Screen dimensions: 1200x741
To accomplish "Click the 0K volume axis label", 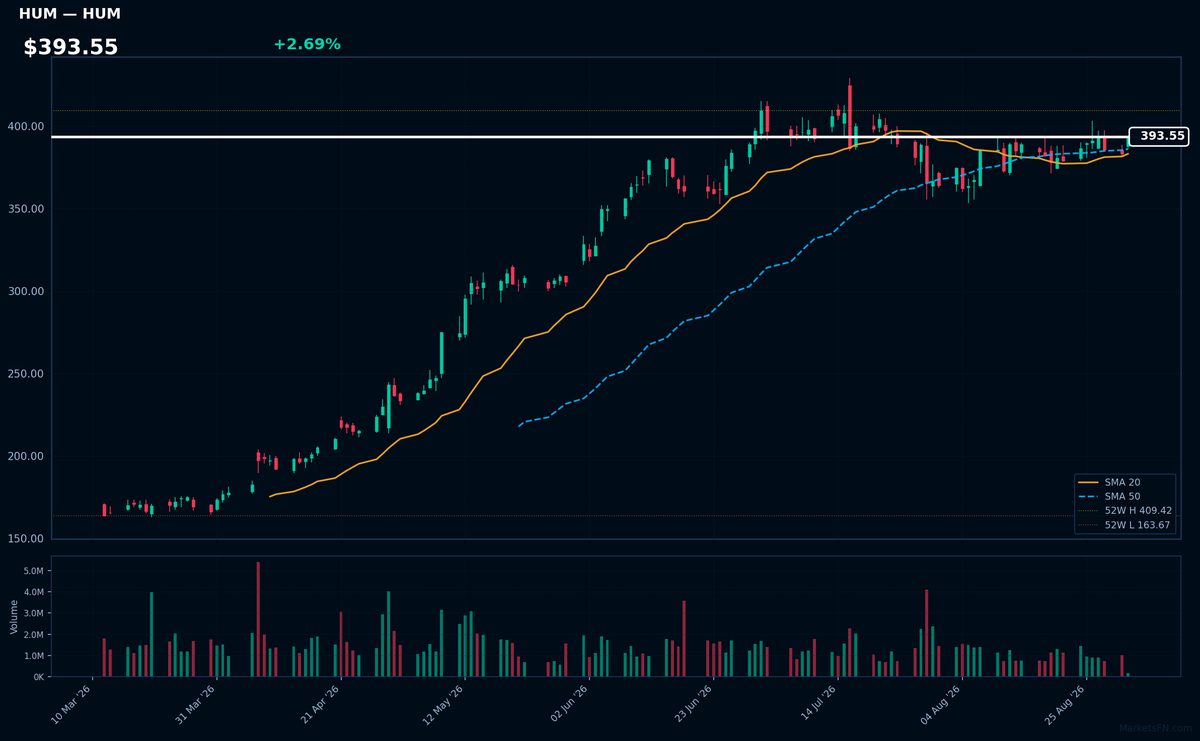I will pos(38,677).
